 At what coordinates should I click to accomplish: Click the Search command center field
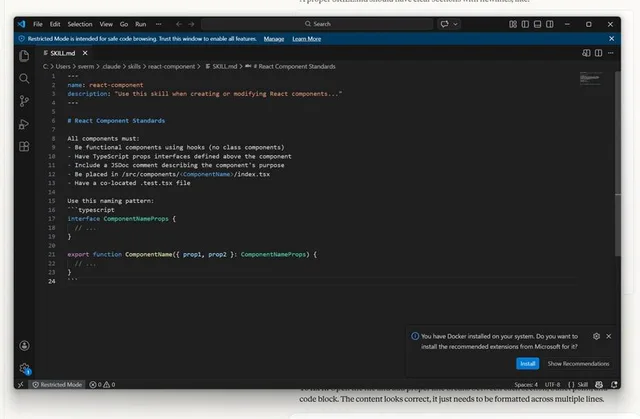(x=317, y=24)
